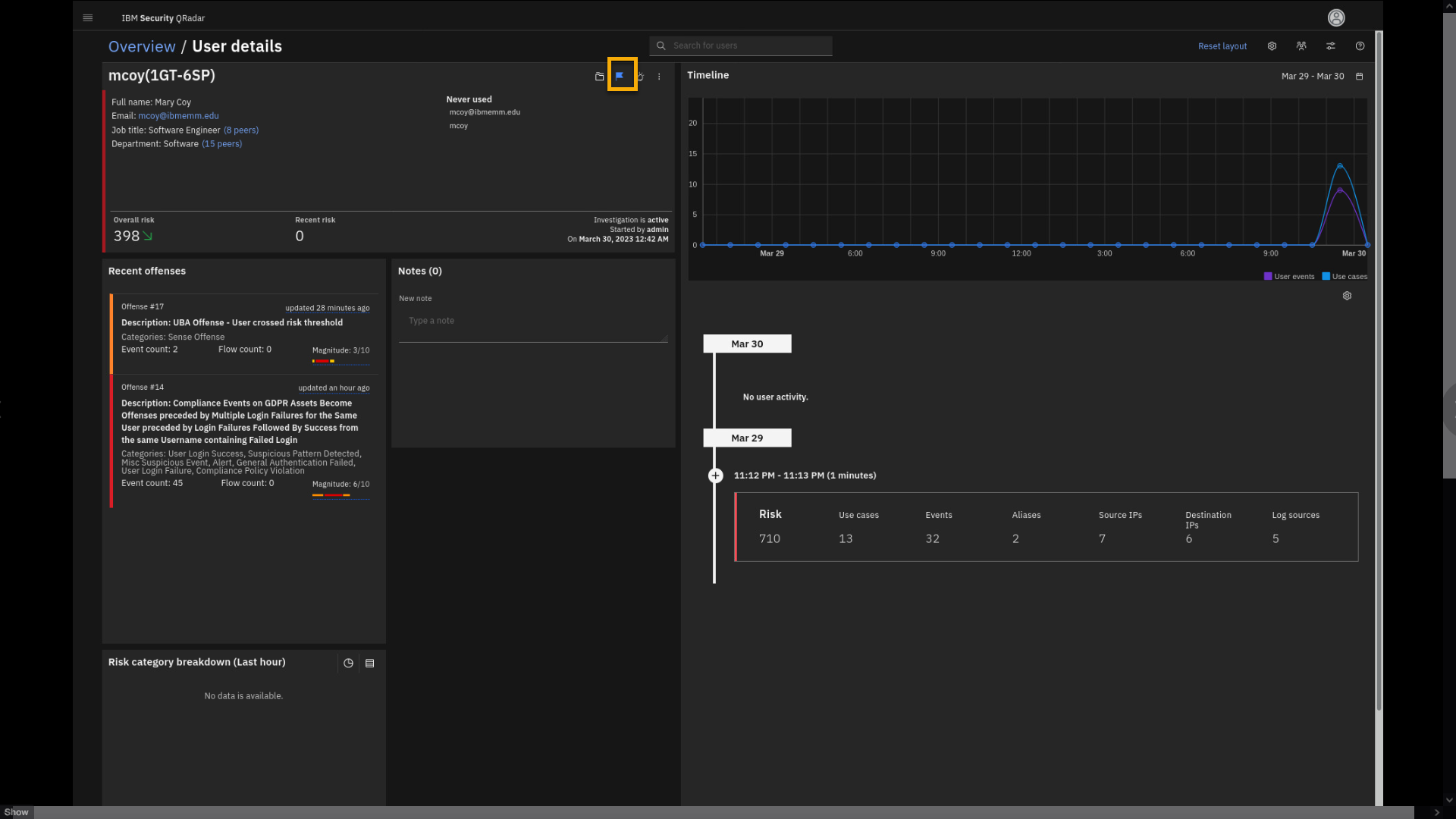Click Reset layout link
The image size is (1456, 819).
click(x=1222, y=46)
